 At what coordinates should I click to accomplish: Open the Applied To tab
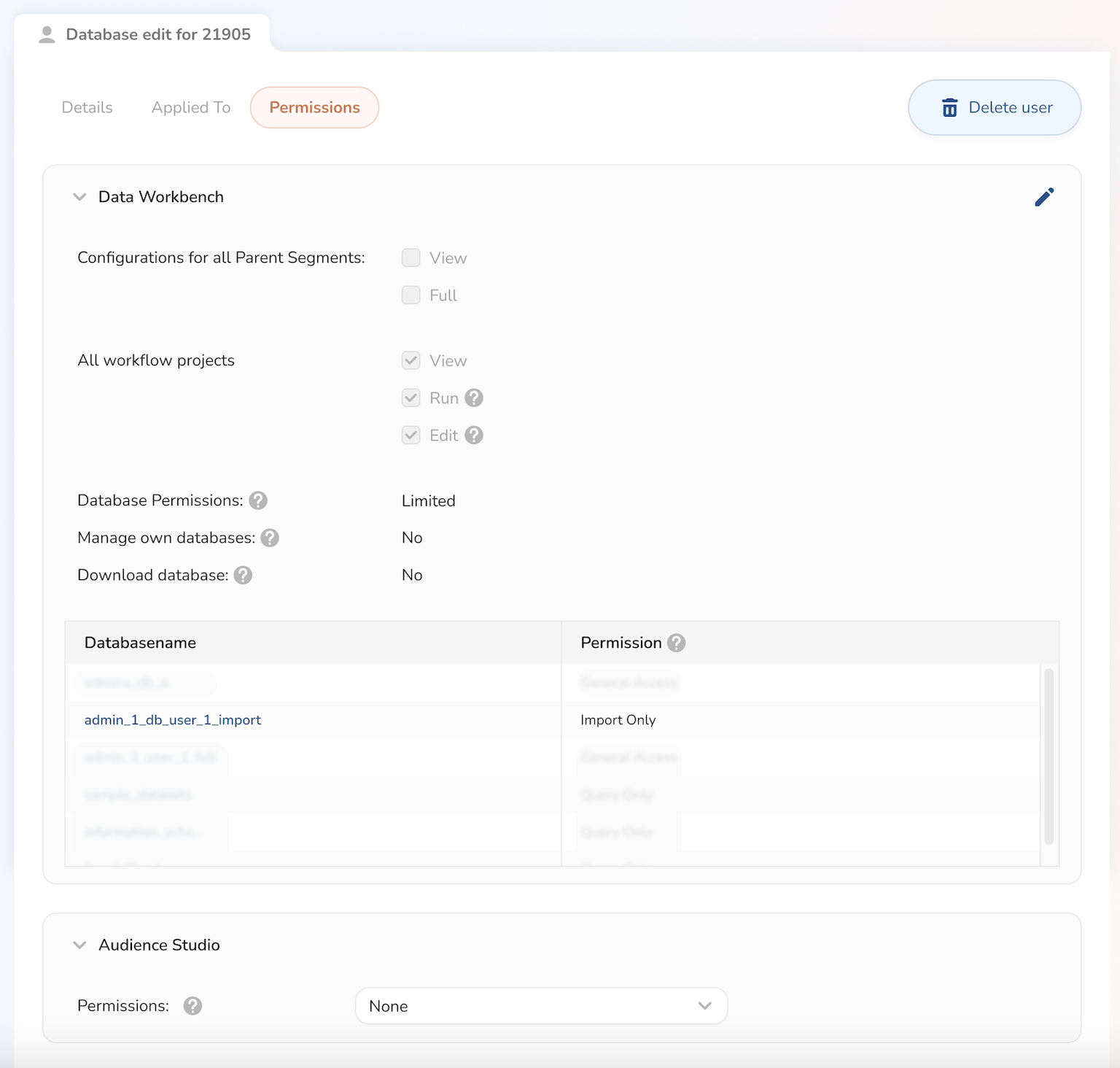pos(191,107)
